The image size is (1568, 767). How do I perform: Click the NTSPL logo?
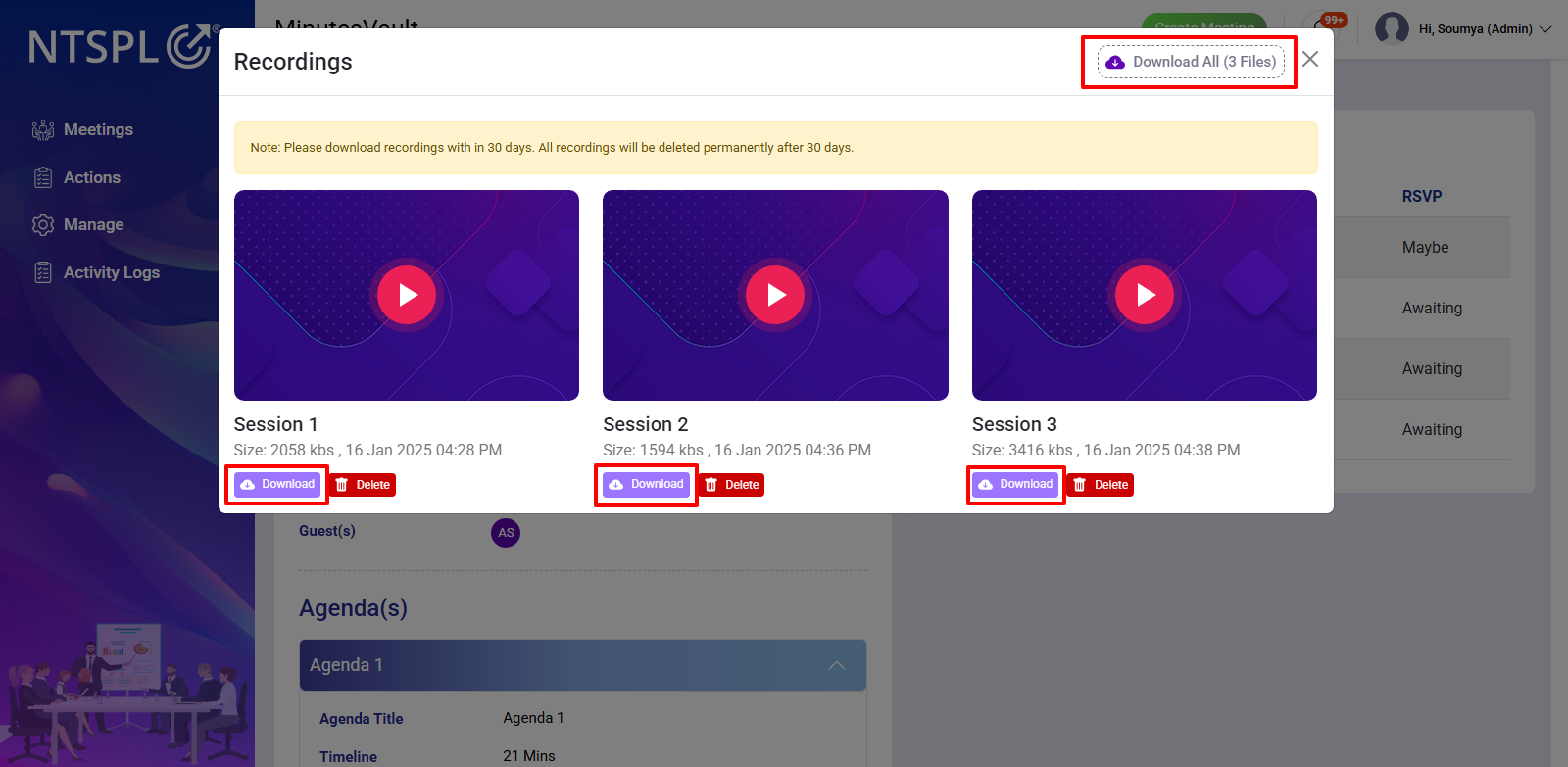(x=123, y=46)
